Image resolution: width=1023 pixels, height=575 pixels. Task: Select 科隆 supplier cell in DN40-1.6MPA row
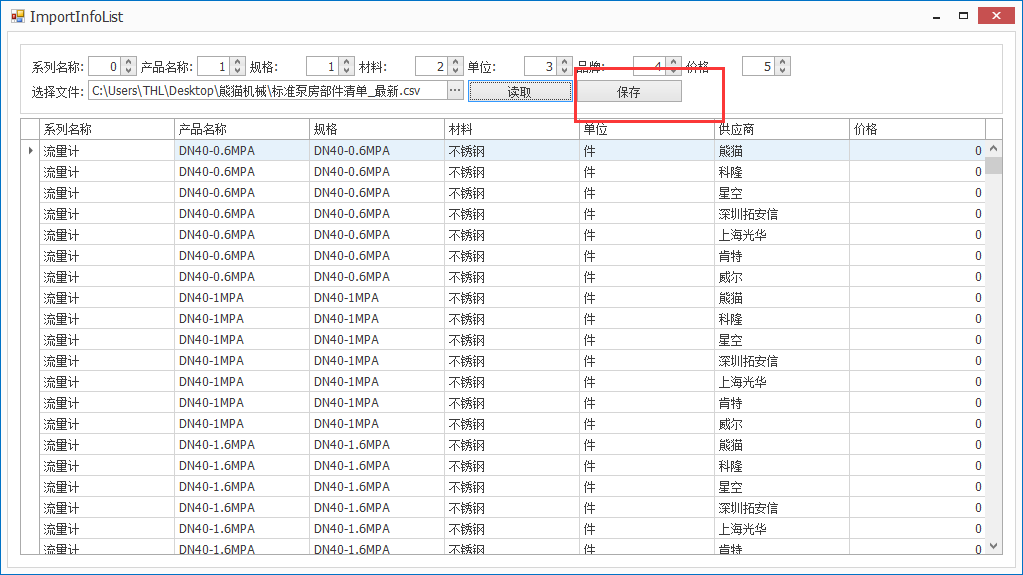782,465
